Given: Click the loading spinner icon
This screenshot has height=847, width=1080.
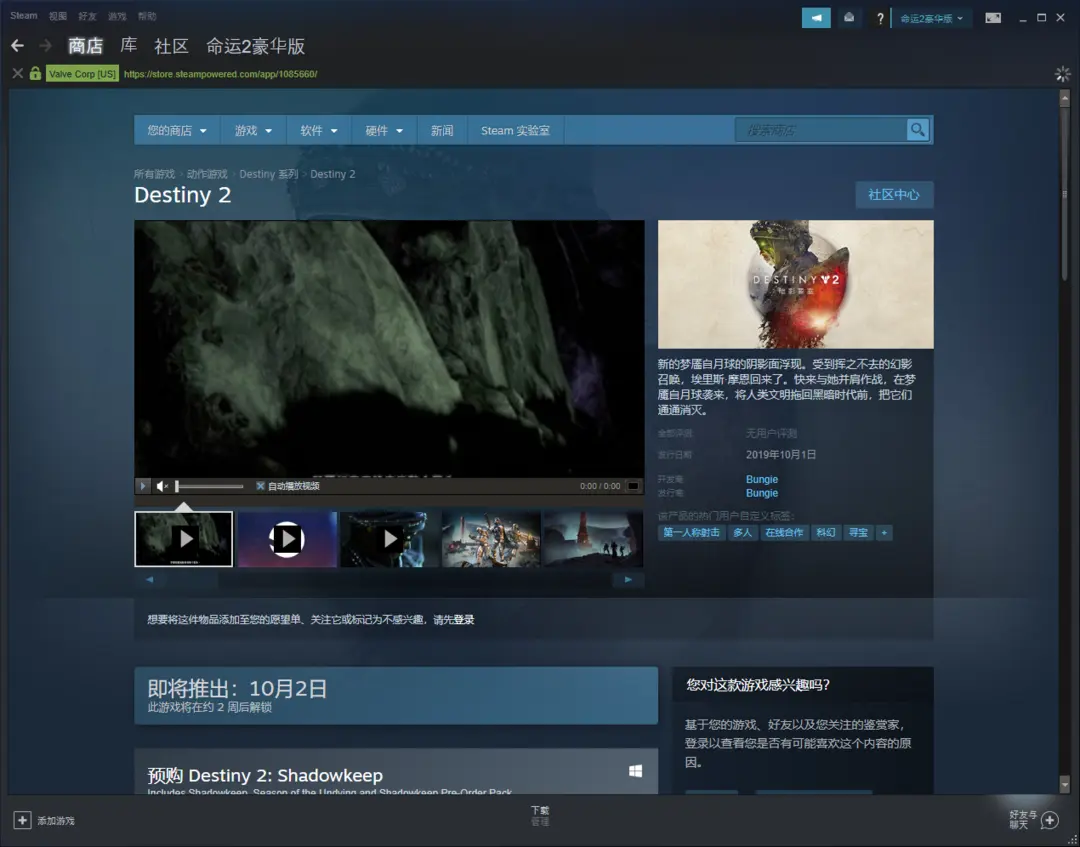Looking at the screenshot, I should (x=1063, y=74).
